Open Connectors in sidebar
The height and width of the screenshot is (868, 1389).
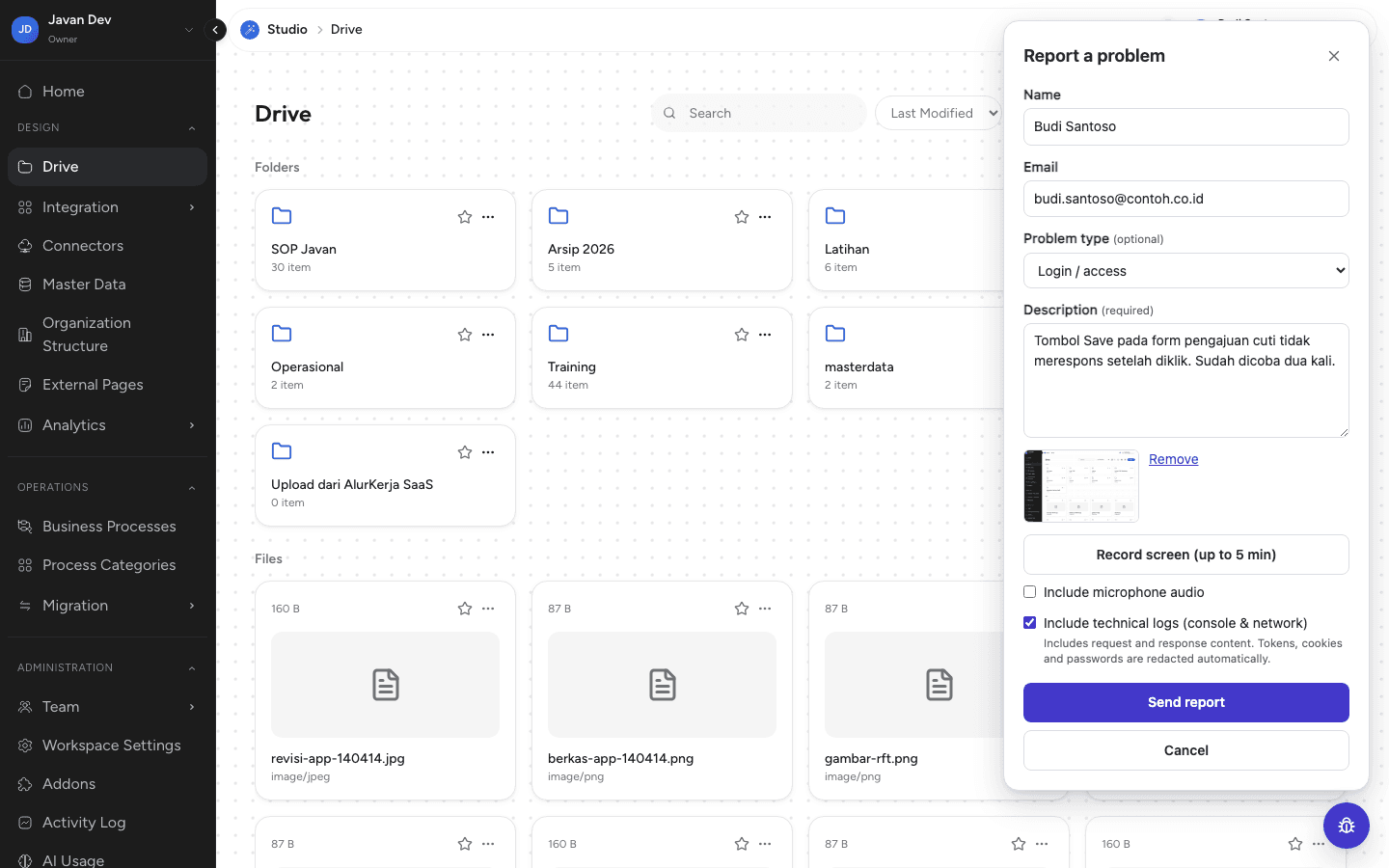pyautogui.click(x=107, y=246)
